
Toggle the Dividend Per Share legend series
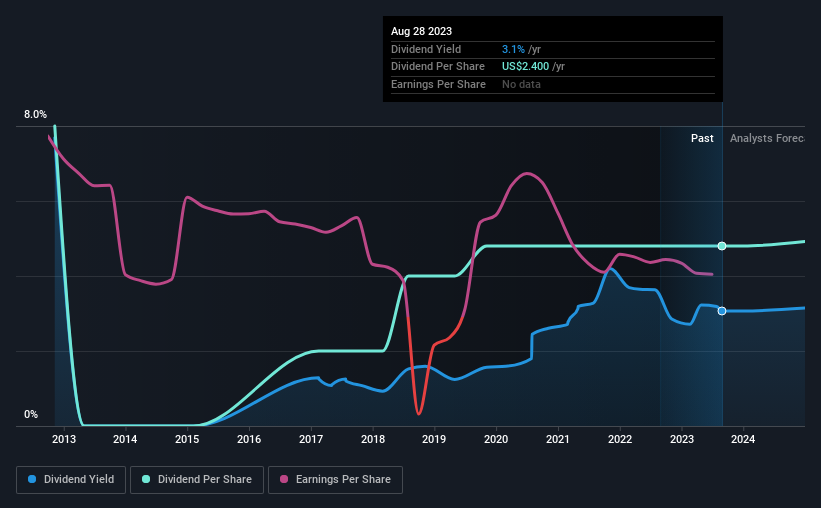[200, 480]
